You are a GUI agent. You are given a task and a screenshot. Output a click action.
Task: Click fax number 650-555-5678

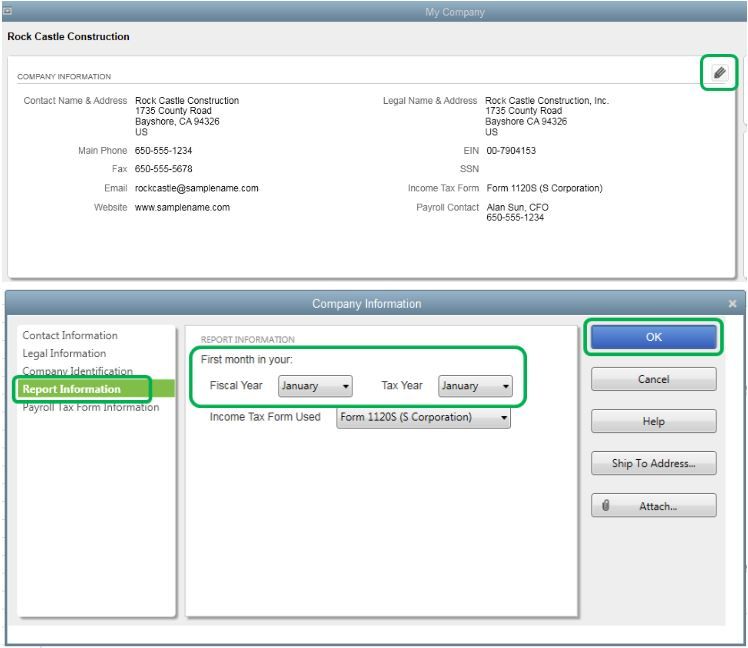click(163, 168)
